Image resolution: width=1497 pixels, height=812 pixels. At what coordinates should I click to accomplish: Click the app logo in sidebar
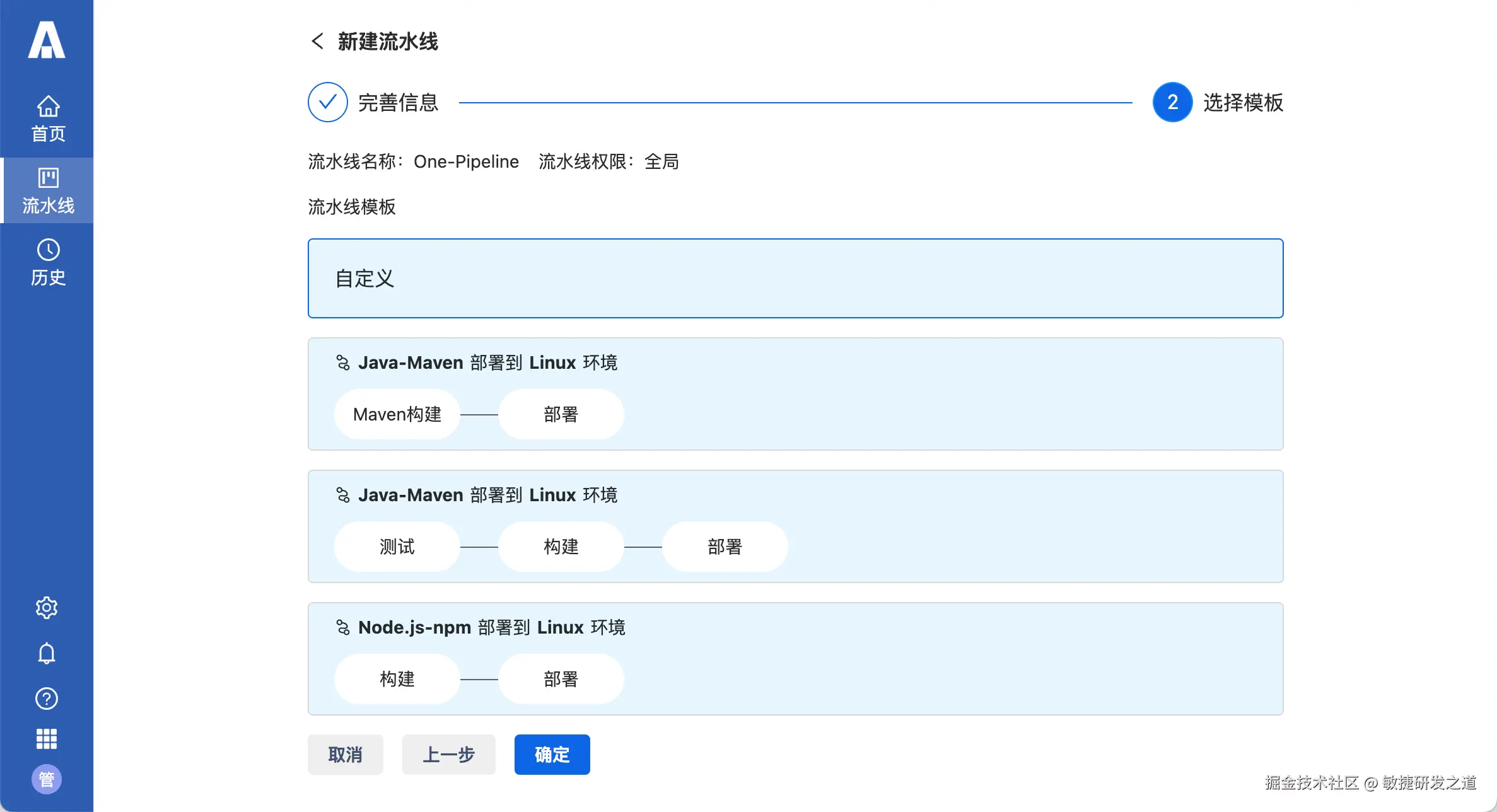pyautogui.click(x=47, y=40)
